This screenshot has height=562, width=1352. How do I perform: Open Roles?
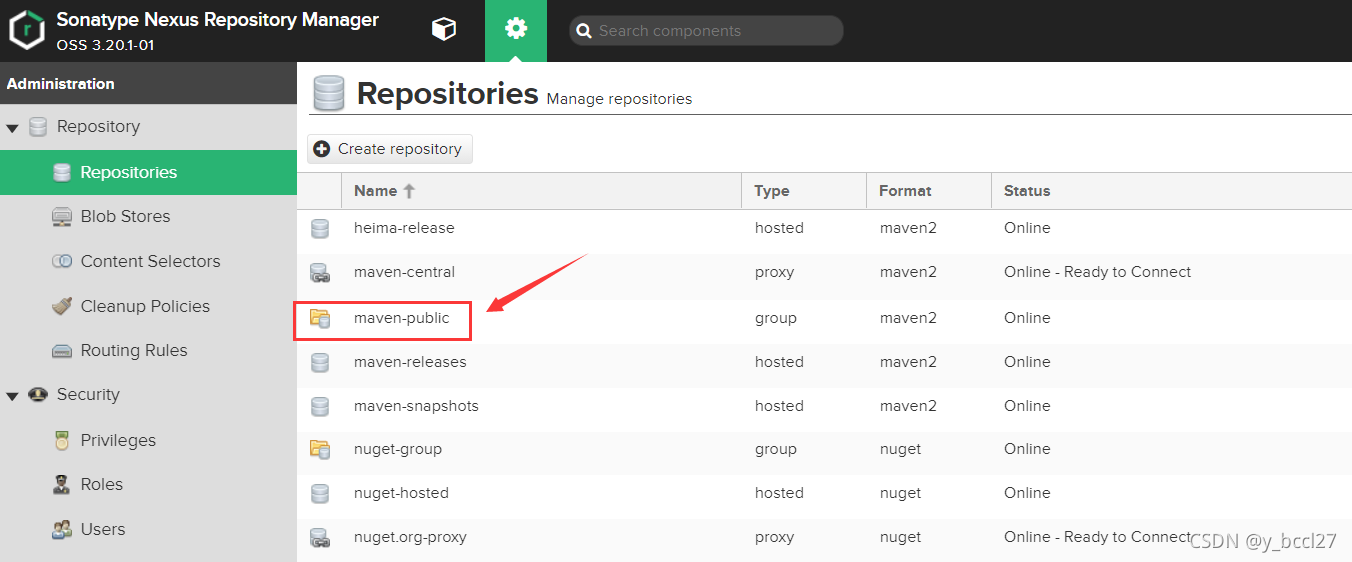102,484
